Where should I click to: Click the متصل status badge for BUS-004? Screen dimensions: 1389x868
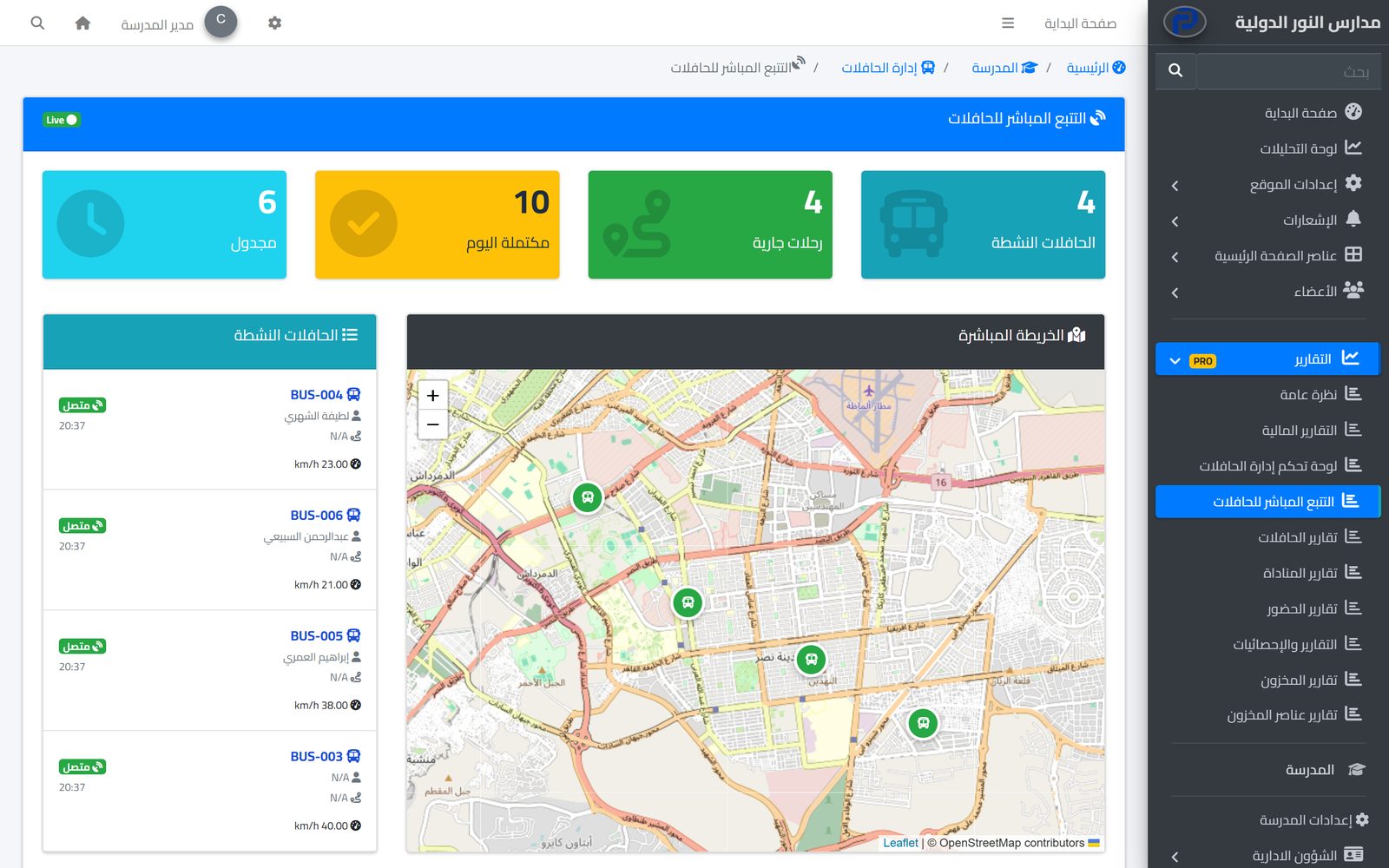coord(82,405)
